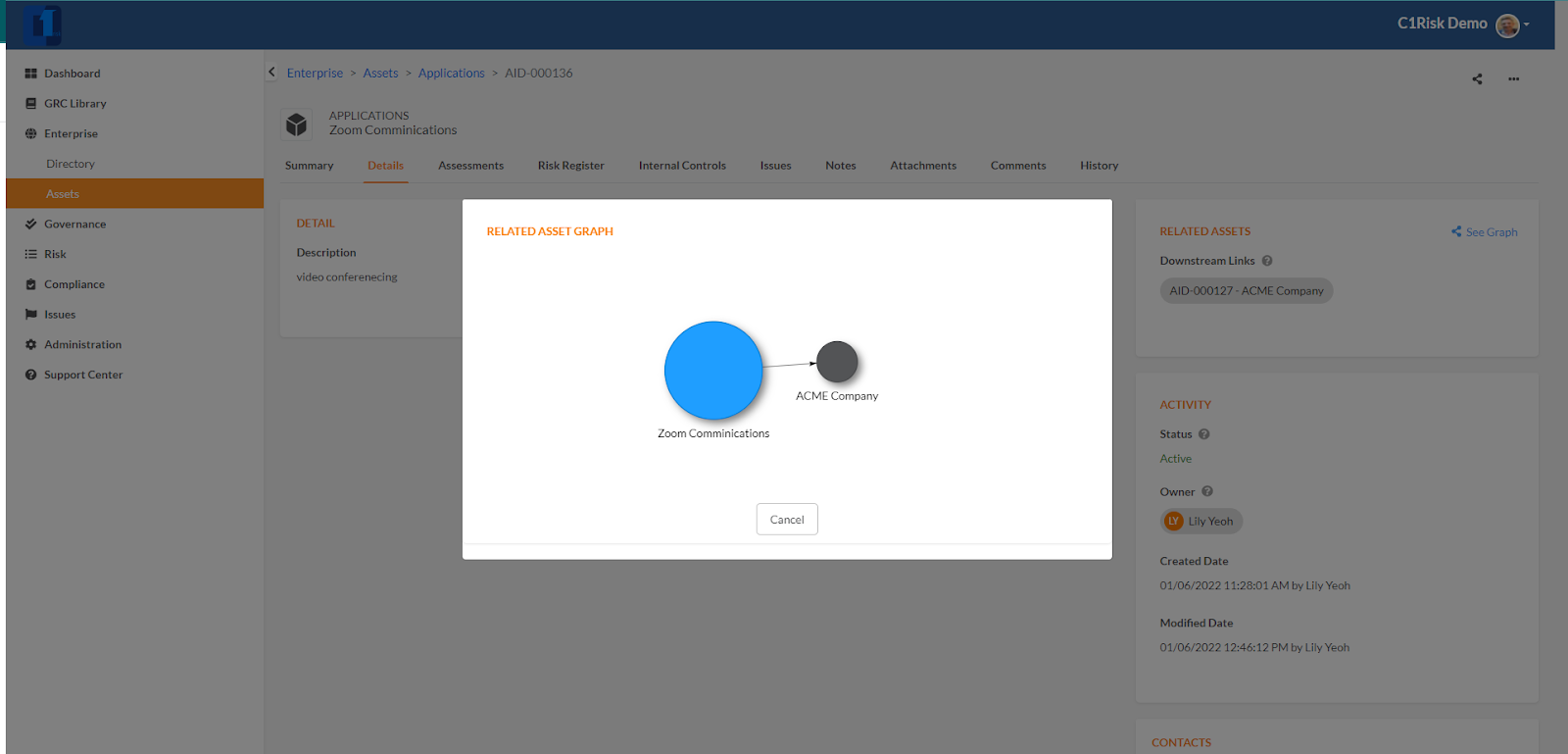
Task: Select the gray ACME Company node
Action: (x=837, y=362)
